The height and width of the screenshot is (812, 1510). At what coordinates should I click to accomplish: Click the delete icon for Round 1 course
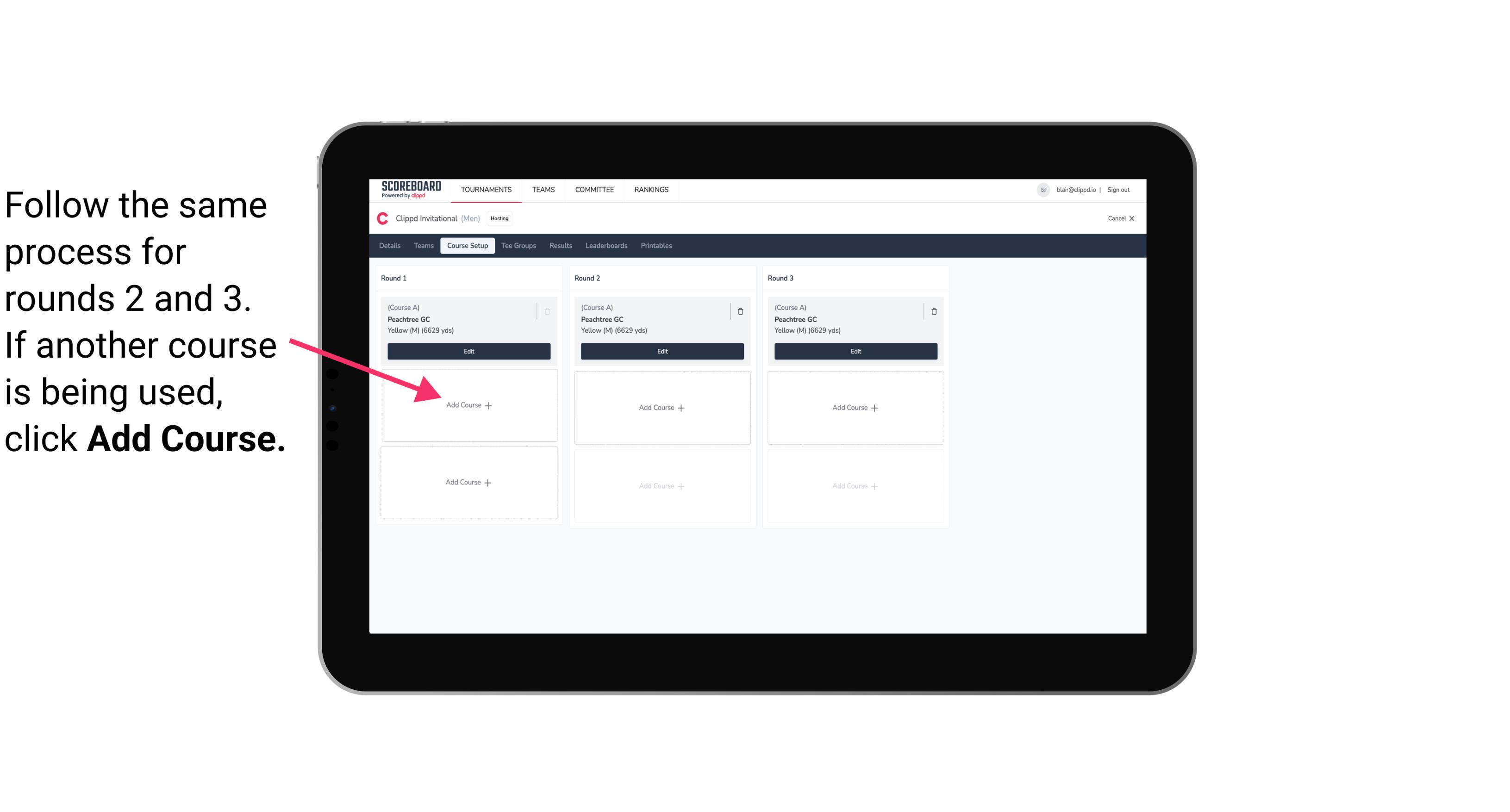(548, 311)
